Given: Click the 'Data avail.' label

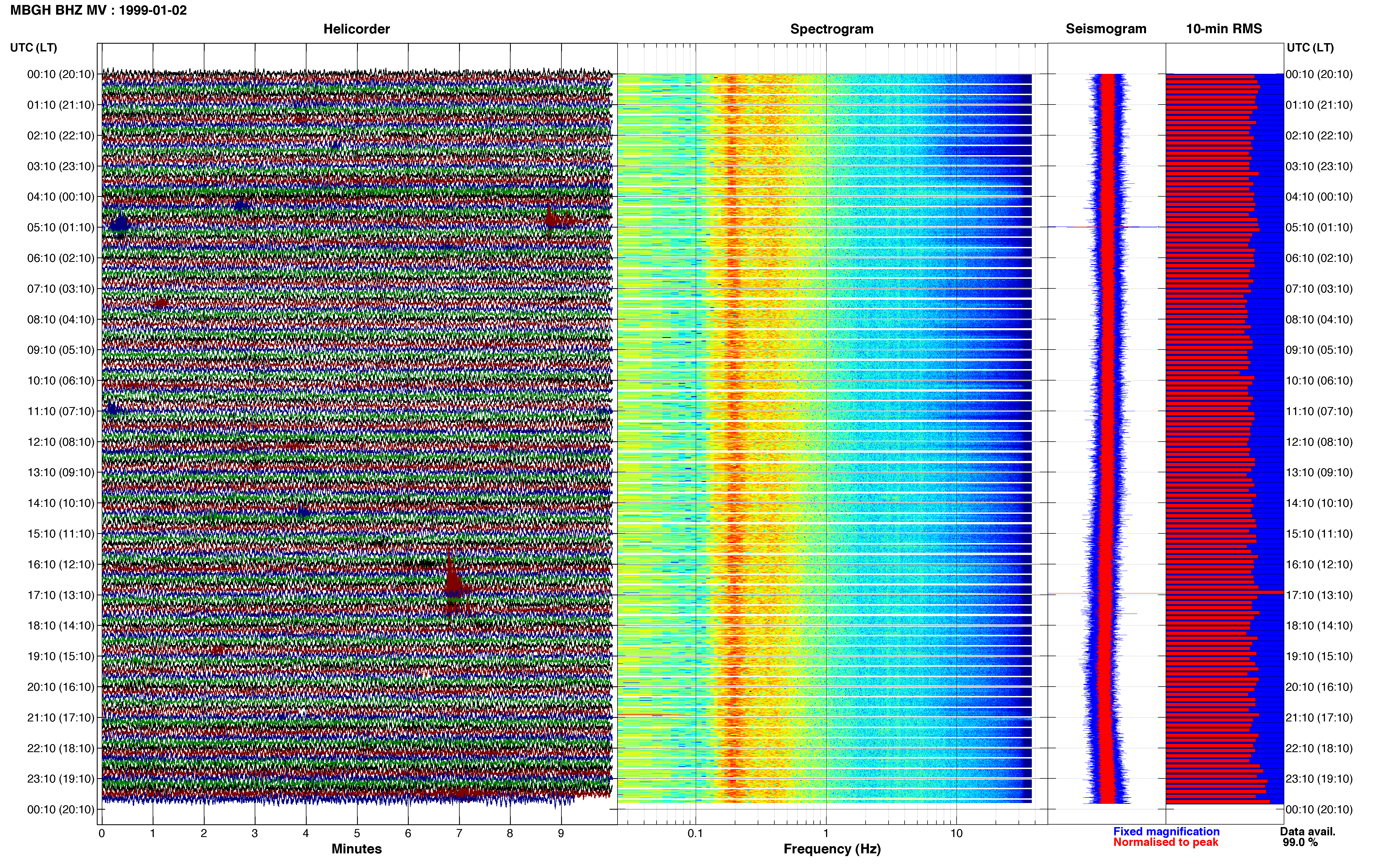Looking at the screenshot, I should (1308, 831).
